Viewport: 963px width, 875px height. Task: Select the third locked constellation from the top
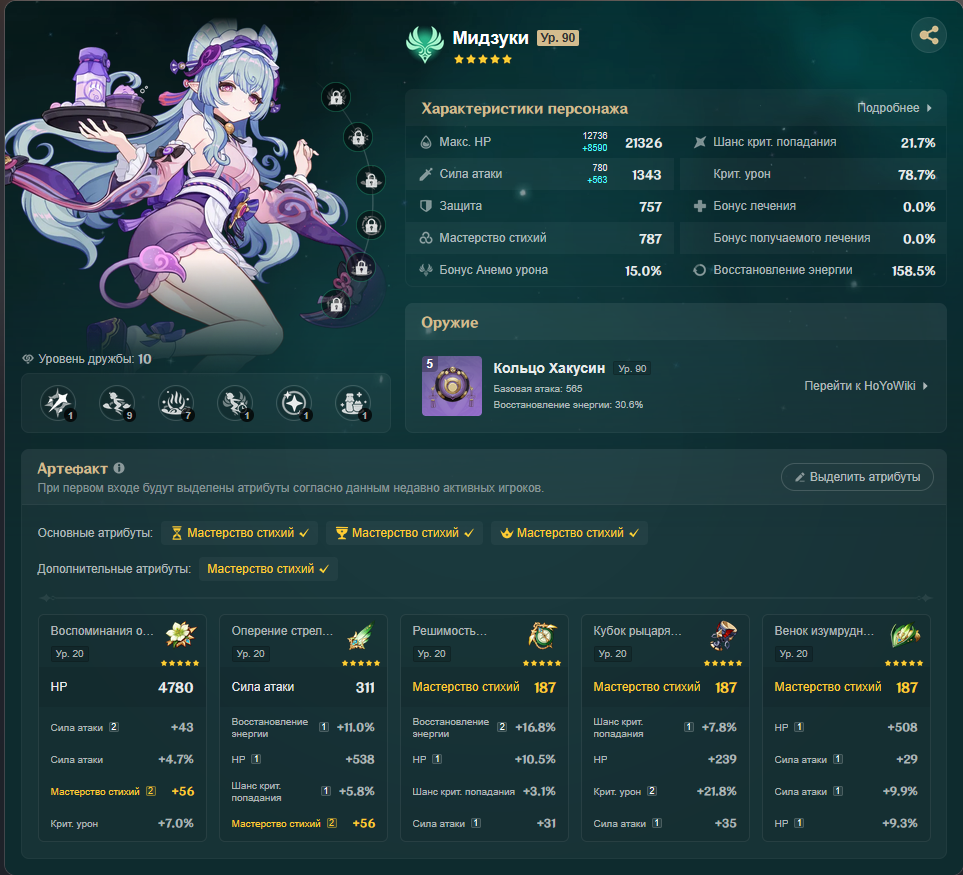coord(371,181)
